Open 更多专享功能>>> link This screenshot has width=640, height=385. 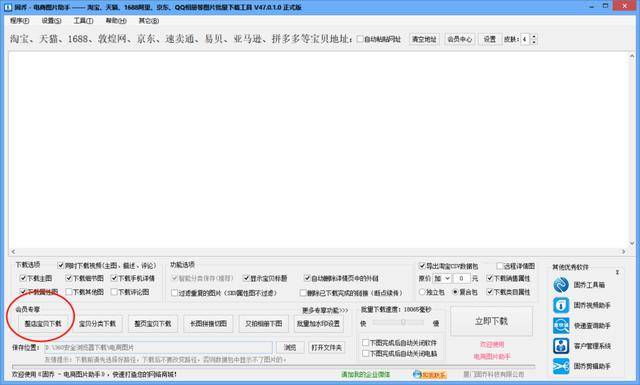[x=325, y=310]
